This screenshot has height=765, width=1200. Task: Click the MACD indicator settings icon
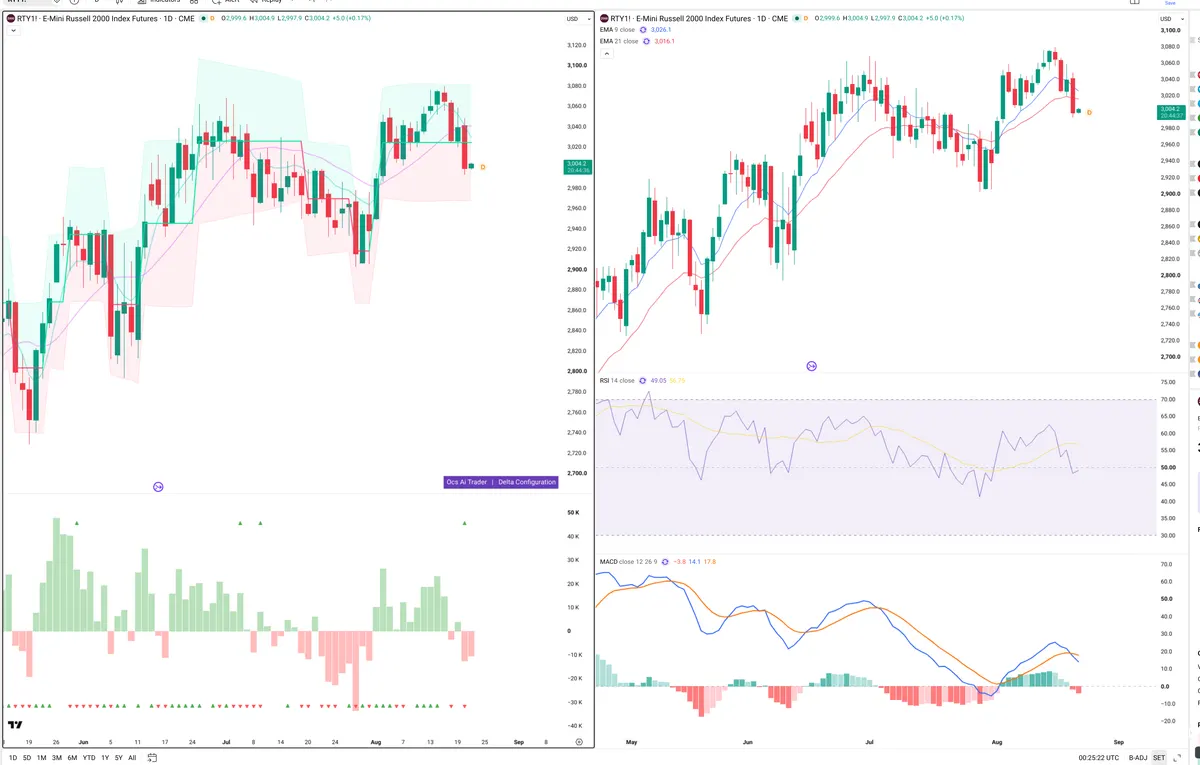point(666,561)
